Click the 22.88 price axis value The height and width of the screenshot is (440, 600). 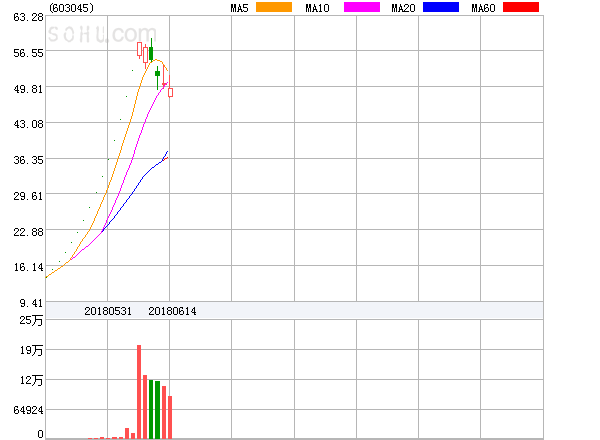pos(28,232)
